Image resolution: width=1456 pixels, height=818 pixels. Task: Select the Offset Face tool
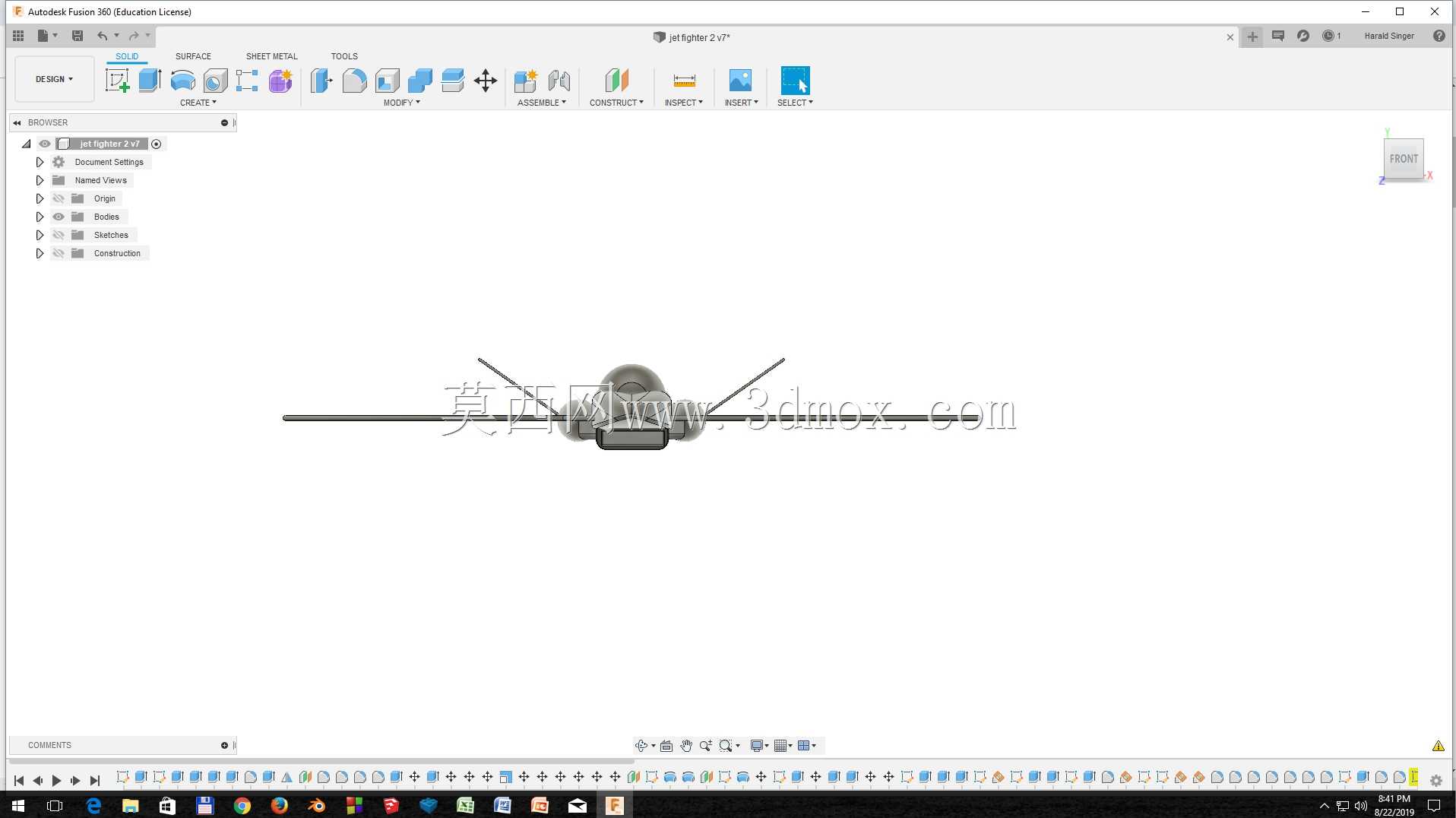pyautogui.click(x=452, y=81)
